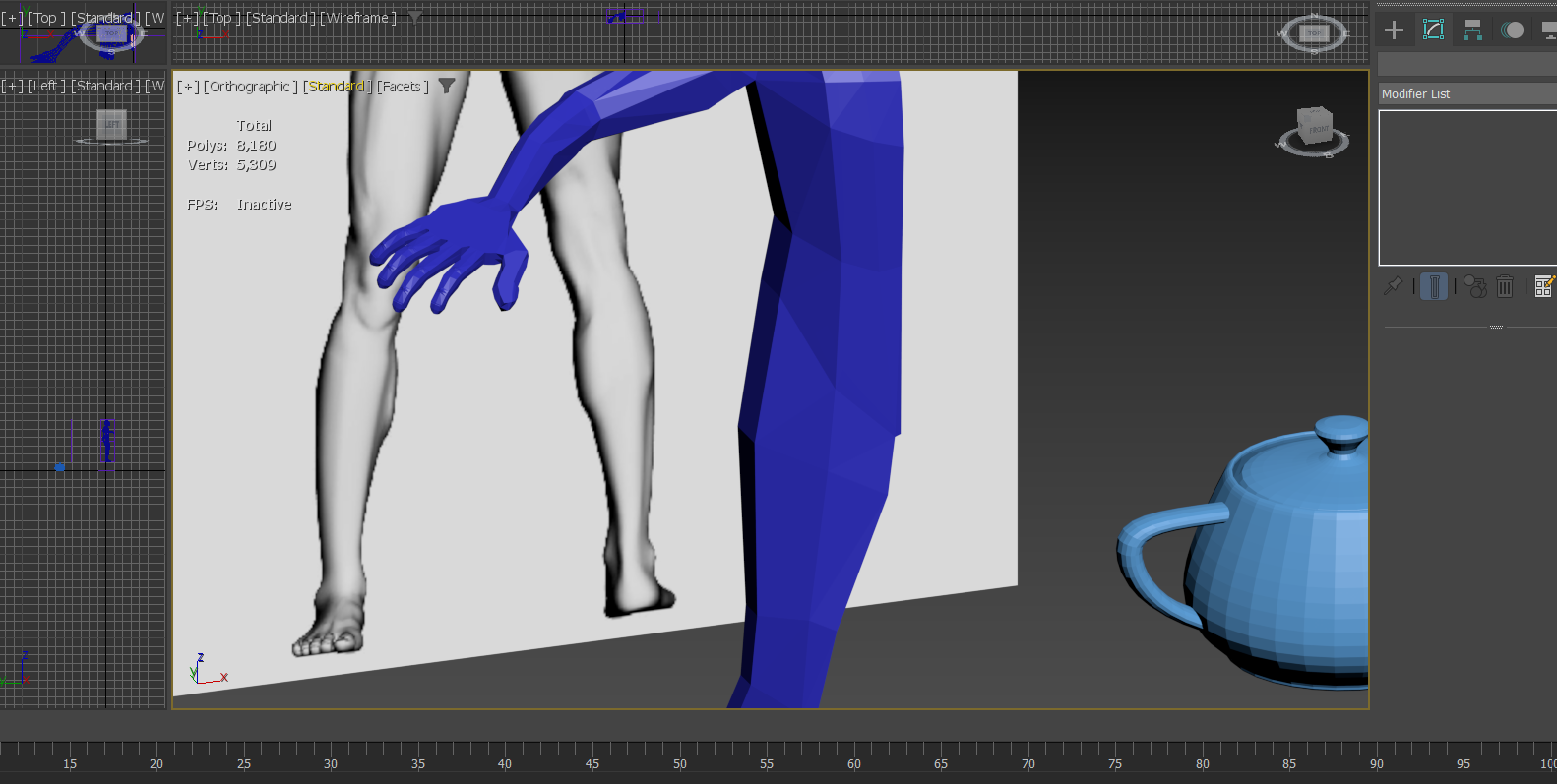The height and width of the screenshot is (784, 1557).
Task: Click inside the empty modifier stack list
Action: coord(1467,188)
